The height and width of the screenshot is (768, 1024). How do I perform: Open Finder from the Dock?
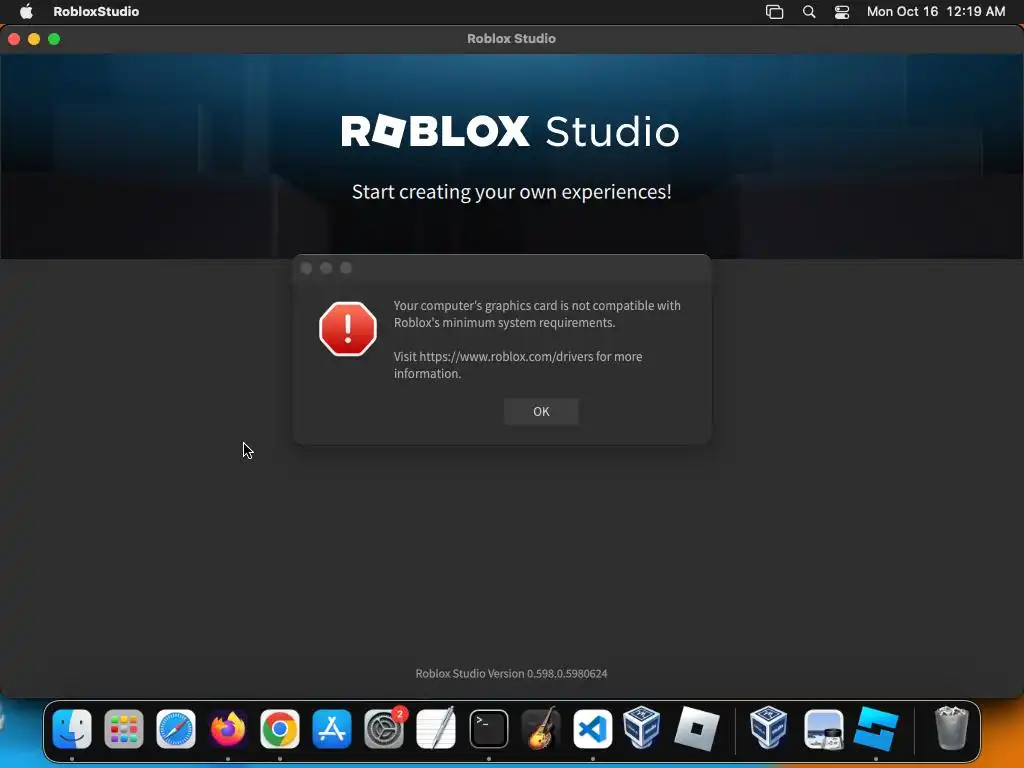(72, 729)
